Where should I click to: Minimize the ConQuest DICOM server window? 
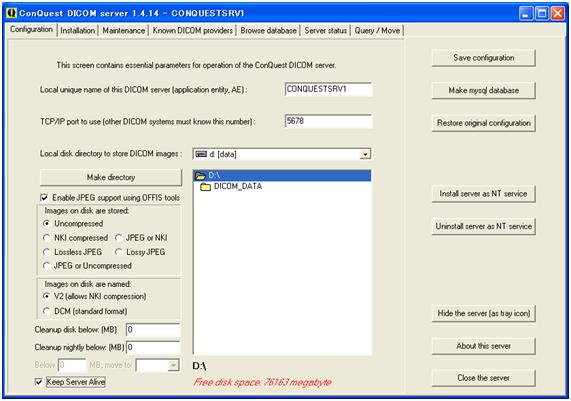click(x=526, y=13)
